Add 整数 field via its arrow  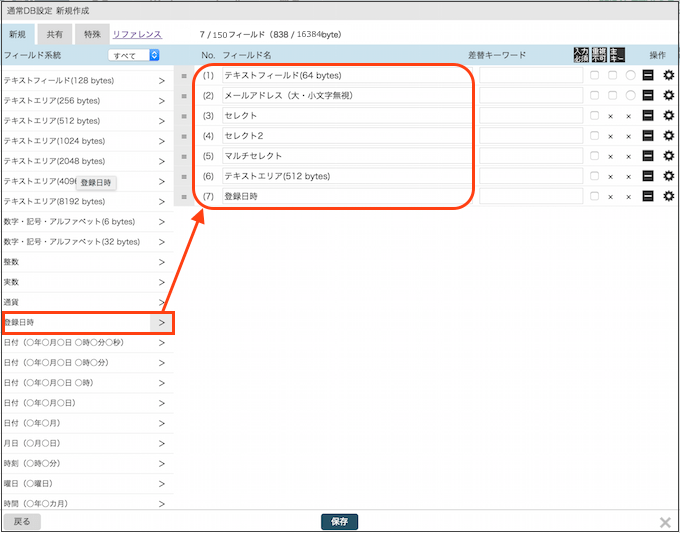[161, 262]
